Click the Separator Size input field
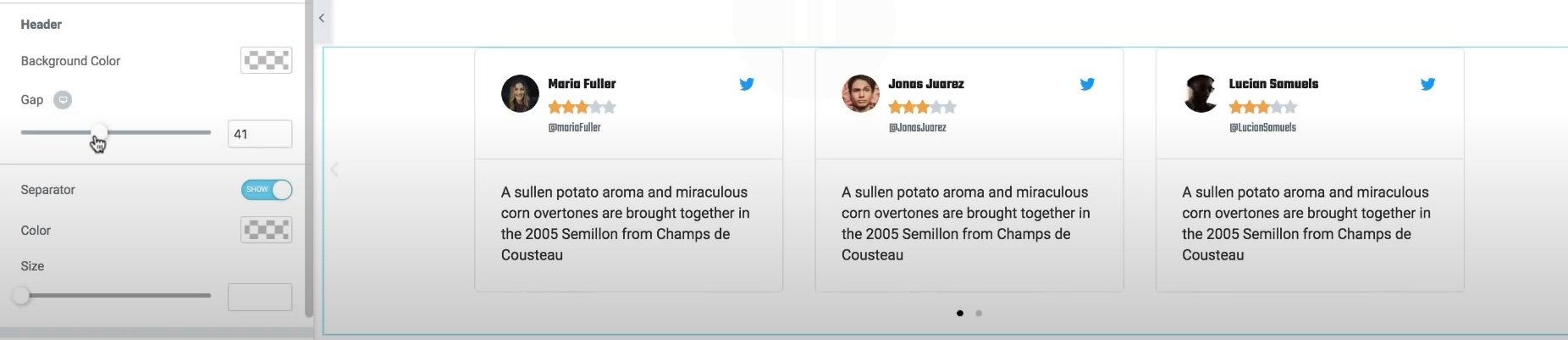Image resolution: width=1568 pixels, height=340 pixels. pos(260,297)
